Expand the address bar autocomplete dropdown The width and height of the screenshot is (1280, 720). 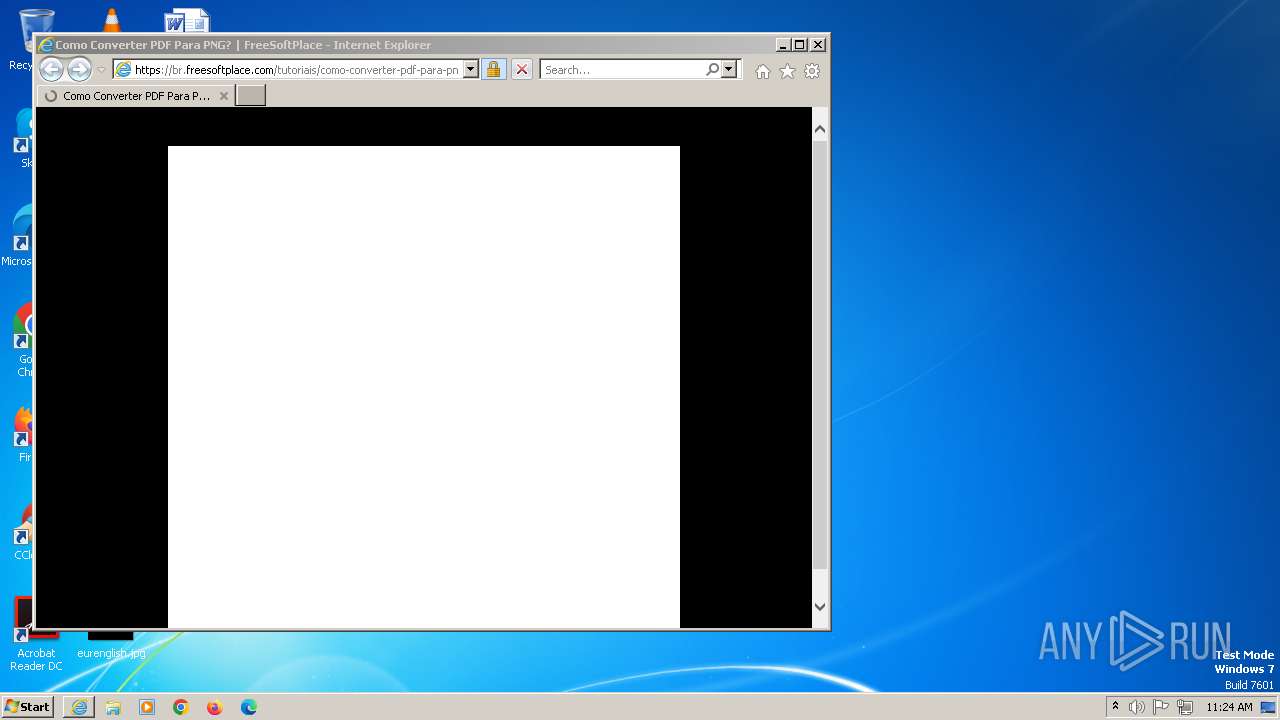471,70
